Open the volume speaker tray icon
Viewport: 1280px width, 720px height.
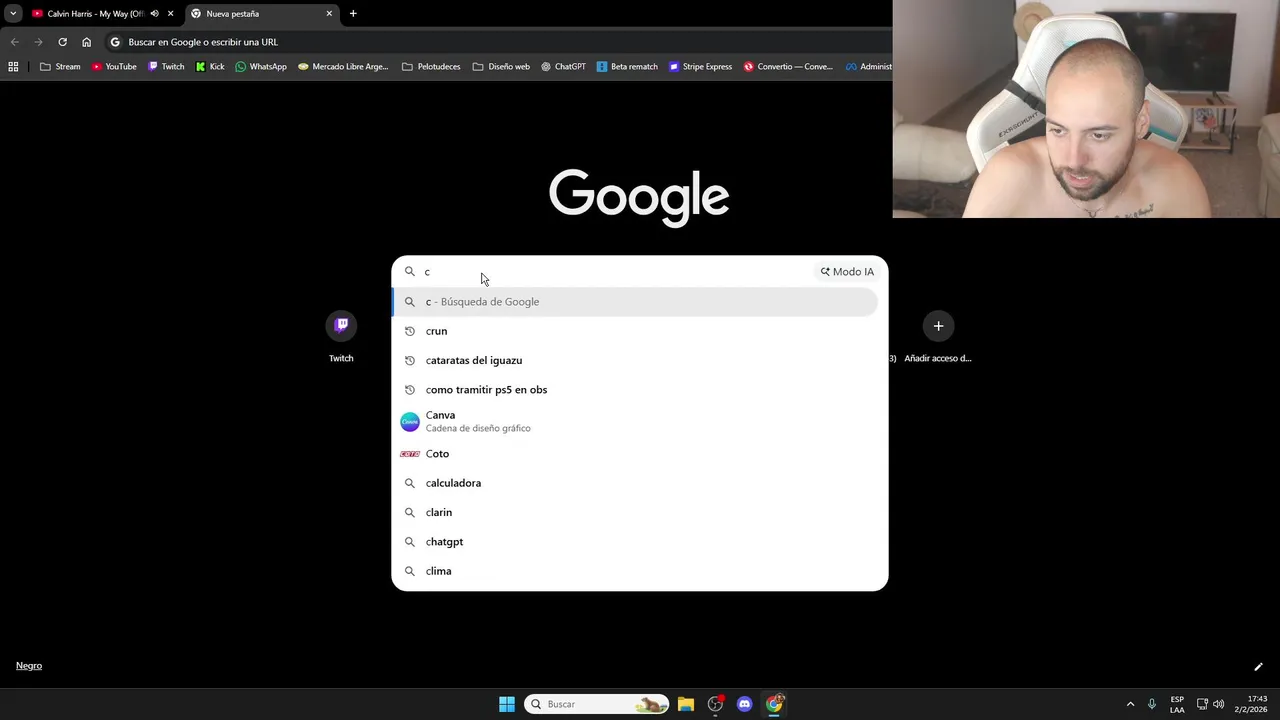click(x=1219, y=704)
